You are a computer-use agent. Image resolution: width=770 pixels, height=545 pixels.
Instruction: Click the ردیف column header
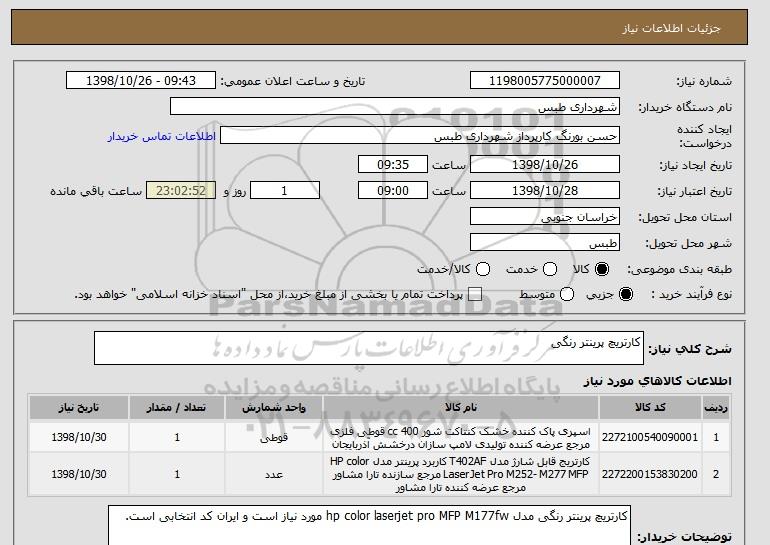716,408
